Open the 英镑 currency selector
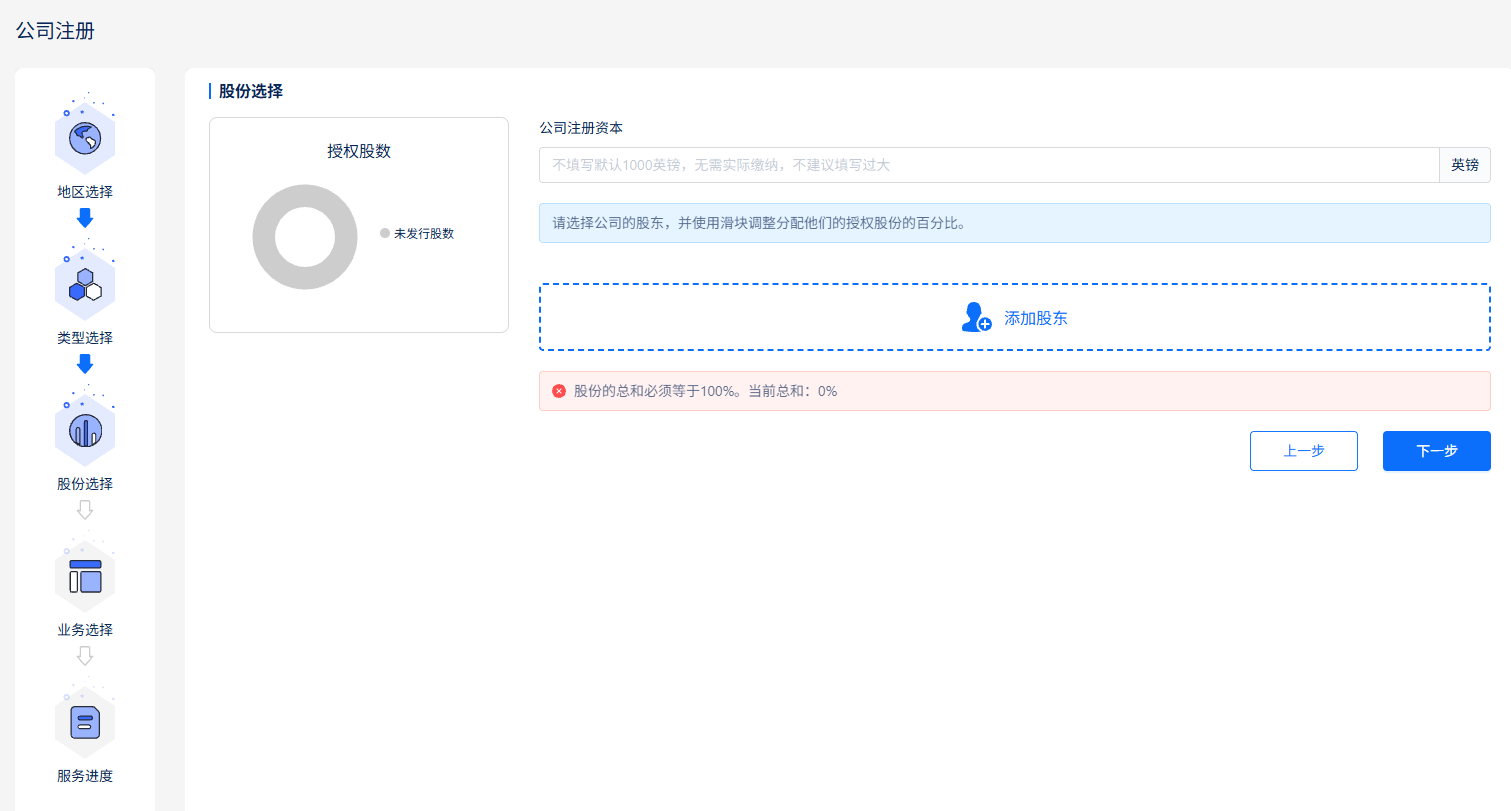This screenshot has height=811, width=1511. [x=1464, y=164]
